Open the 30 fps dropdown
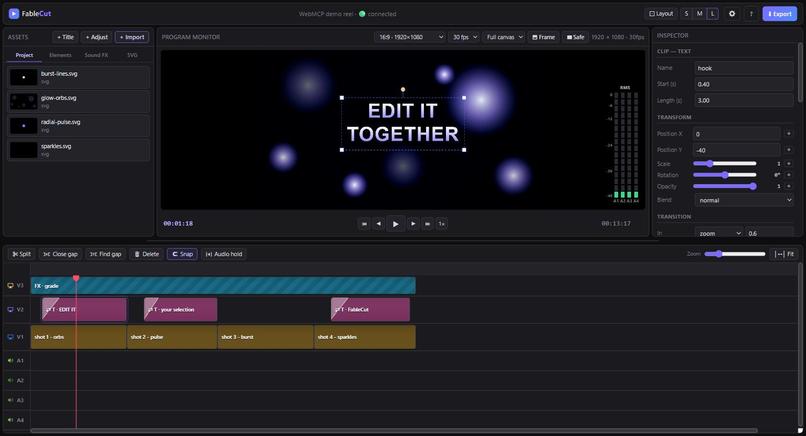The width and height of the screenshot is (806, 436). tap(465, 37)
